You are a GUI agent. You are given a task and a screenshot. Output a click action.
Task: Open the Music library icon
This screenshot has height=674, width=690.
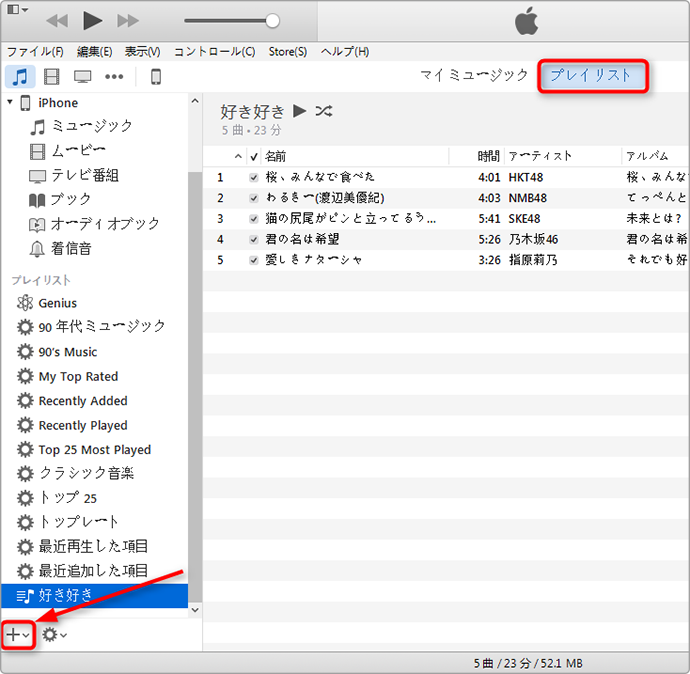click(20, 77)
